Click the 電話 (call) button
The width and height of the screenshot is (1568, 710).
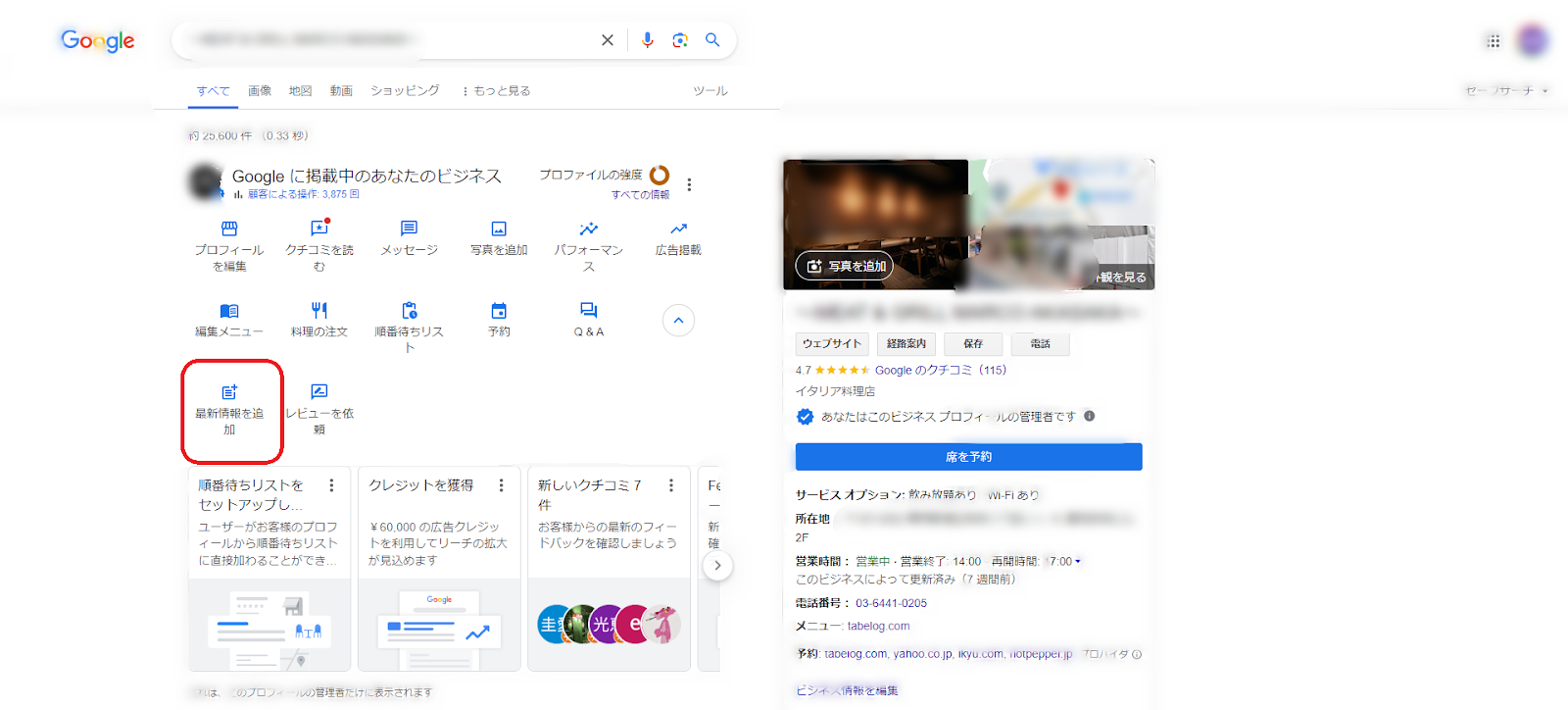click(1040, 343)
